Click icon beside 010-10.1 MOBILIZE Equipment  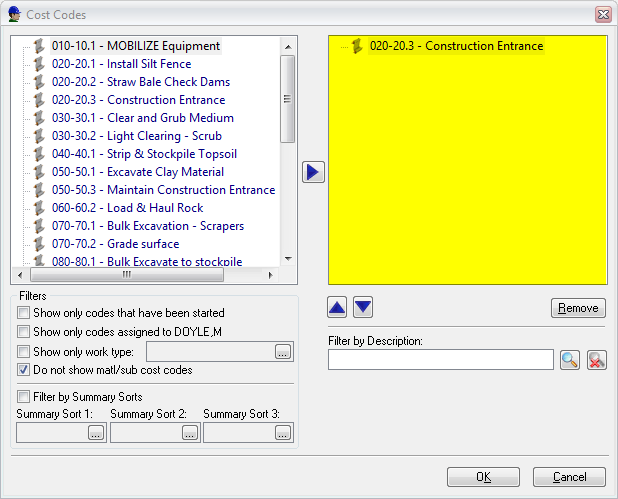click(39, 46)
